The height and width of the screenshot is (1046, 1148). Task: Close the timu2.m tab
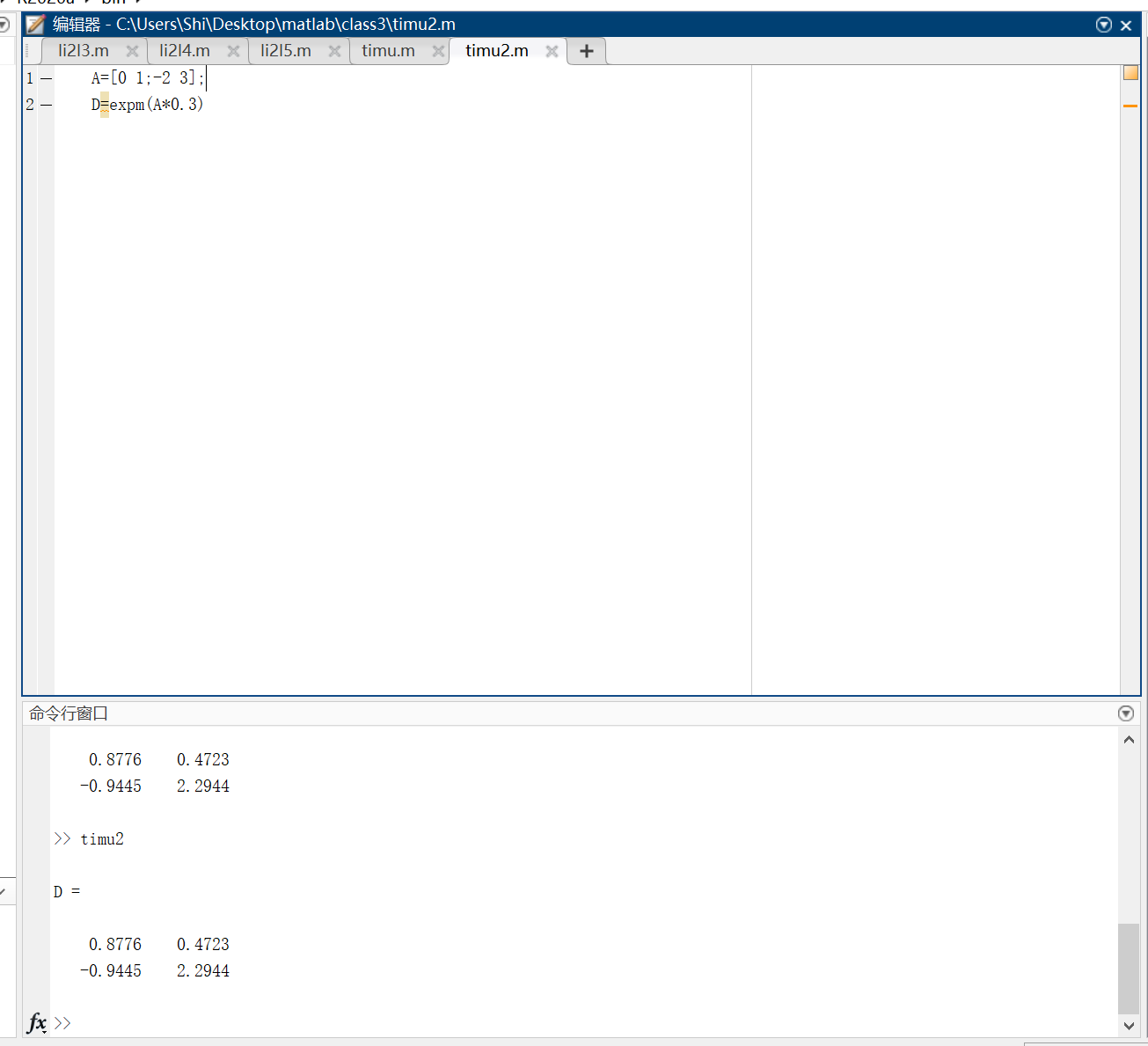[552, 51]
